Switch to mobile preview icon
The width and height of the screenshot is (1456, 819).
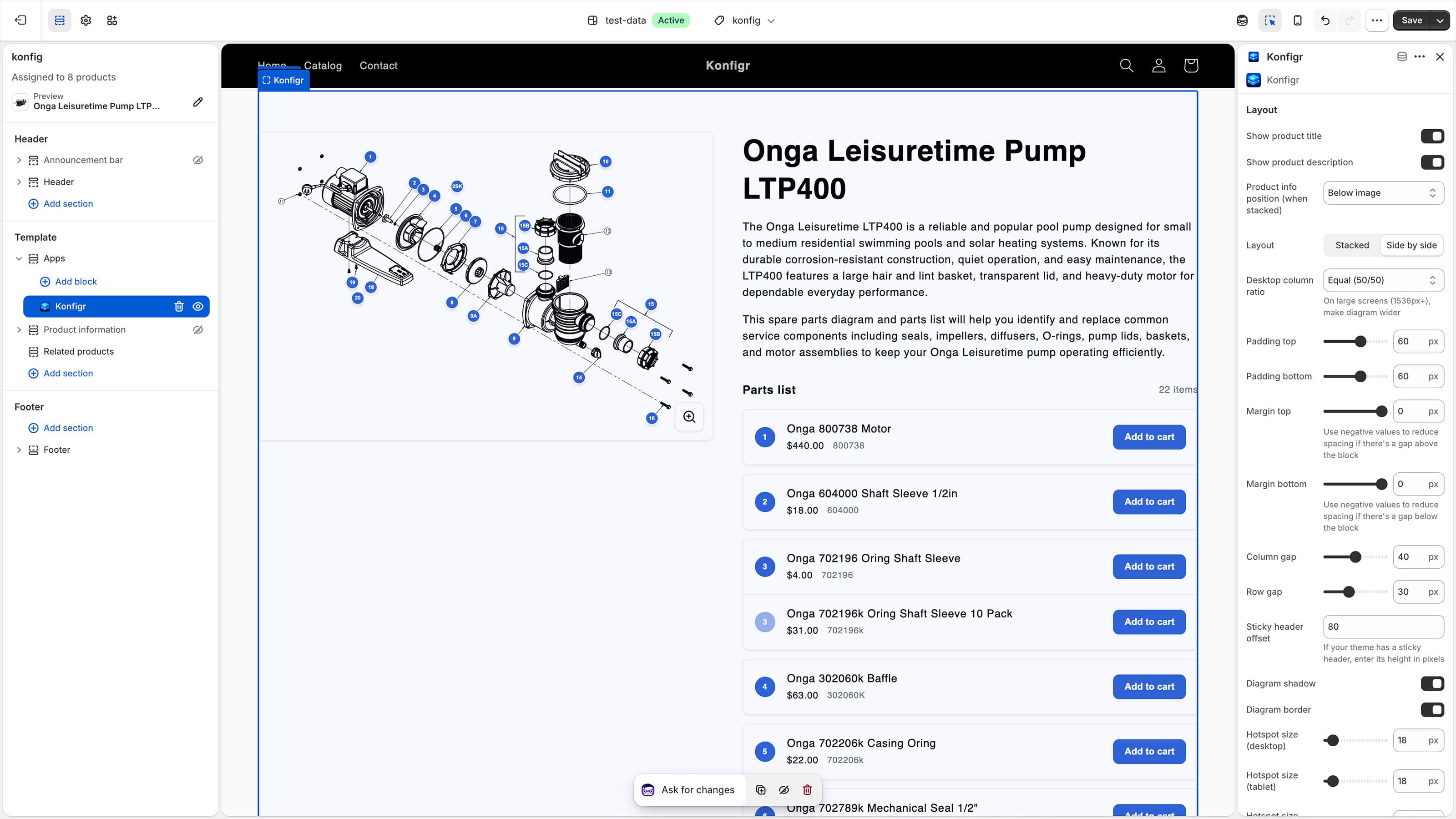click(1297, 20)
